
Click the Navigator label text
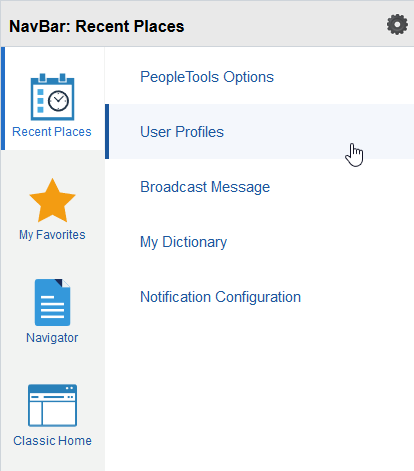tap(52, 338)
